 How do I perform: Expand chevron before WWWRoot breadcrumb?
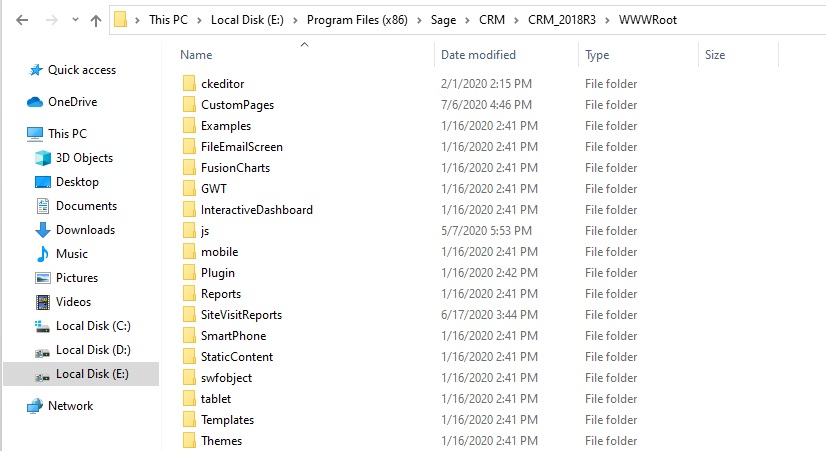(607, 21)
